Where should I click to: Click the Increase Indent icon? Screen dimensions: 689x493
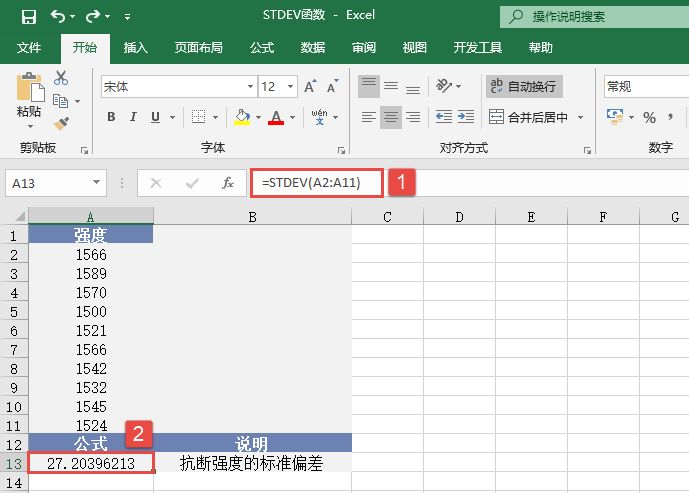pyautogui.click(x=467, y=117)
